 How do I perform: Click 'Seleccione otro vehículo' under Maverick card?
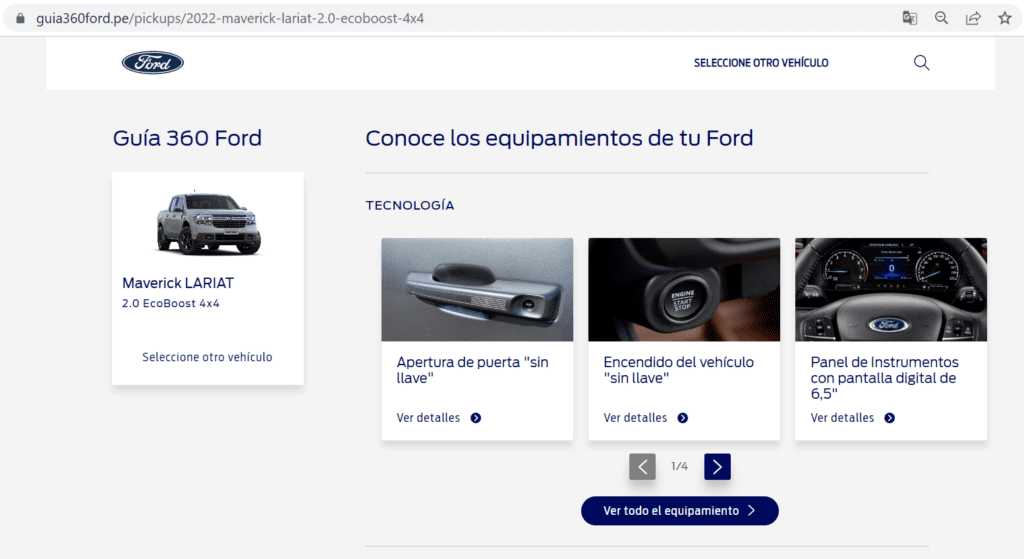pyautogui.click(x=207, y=357)
